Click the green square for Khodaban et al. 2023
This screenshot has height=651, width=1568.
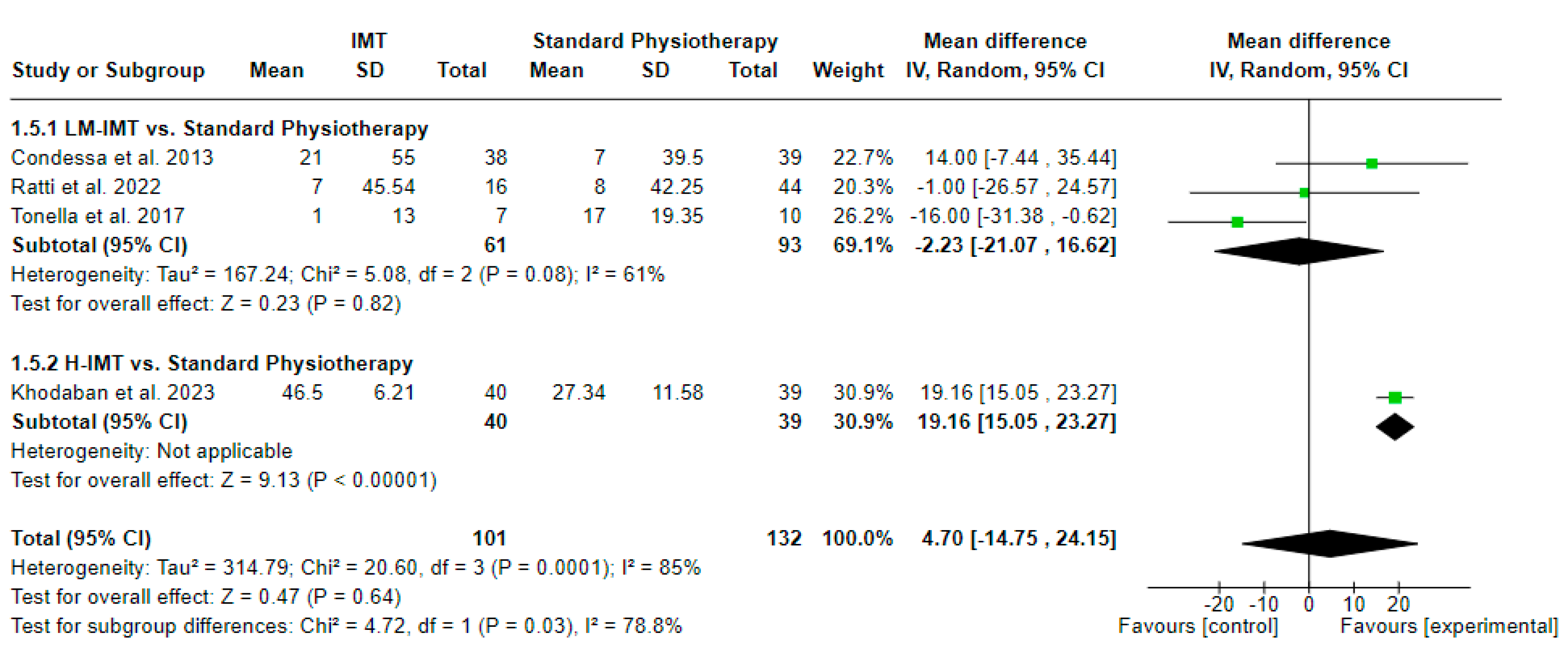click(x=1395, y=397)
